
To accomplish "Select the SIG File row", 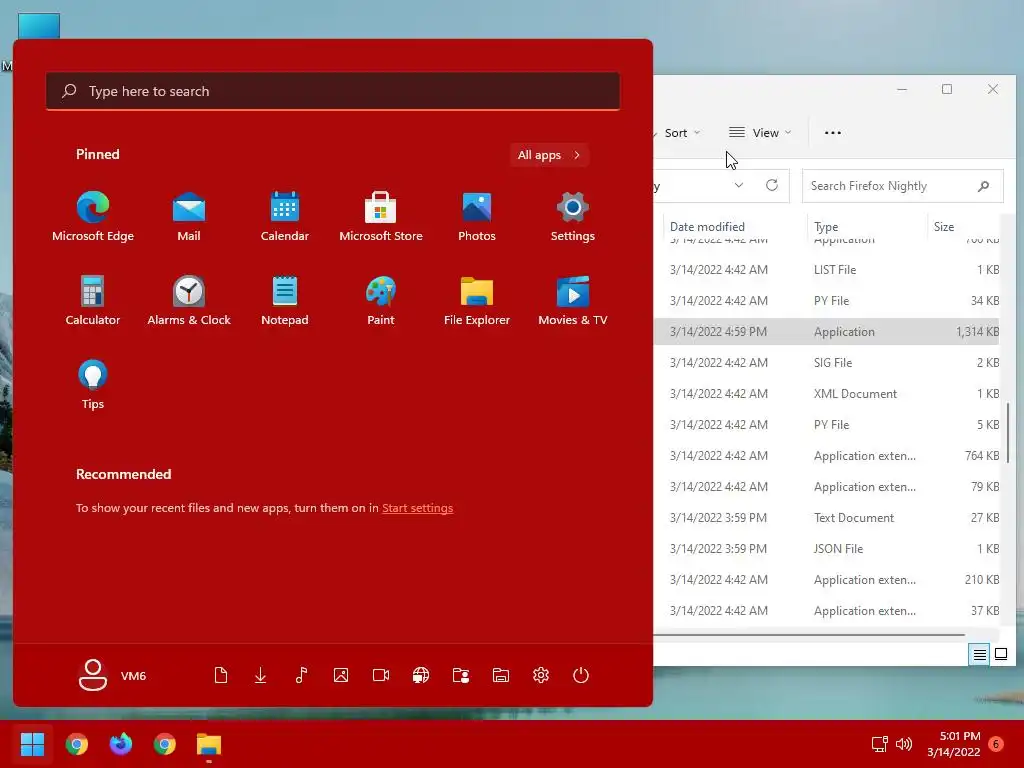I will pos(827,362).
